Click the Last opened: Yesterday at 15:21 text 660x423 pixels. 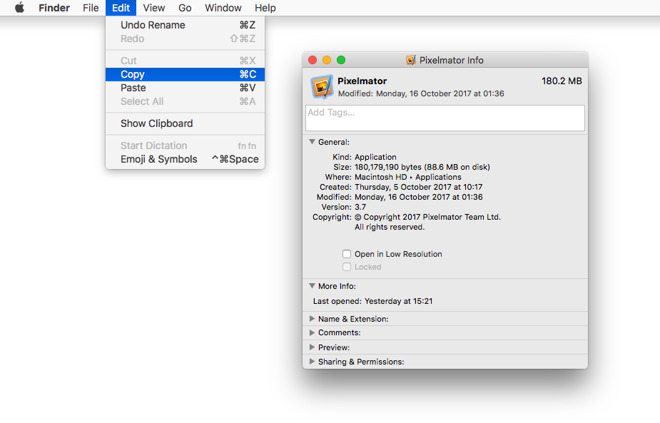click(x=373, y=301)
